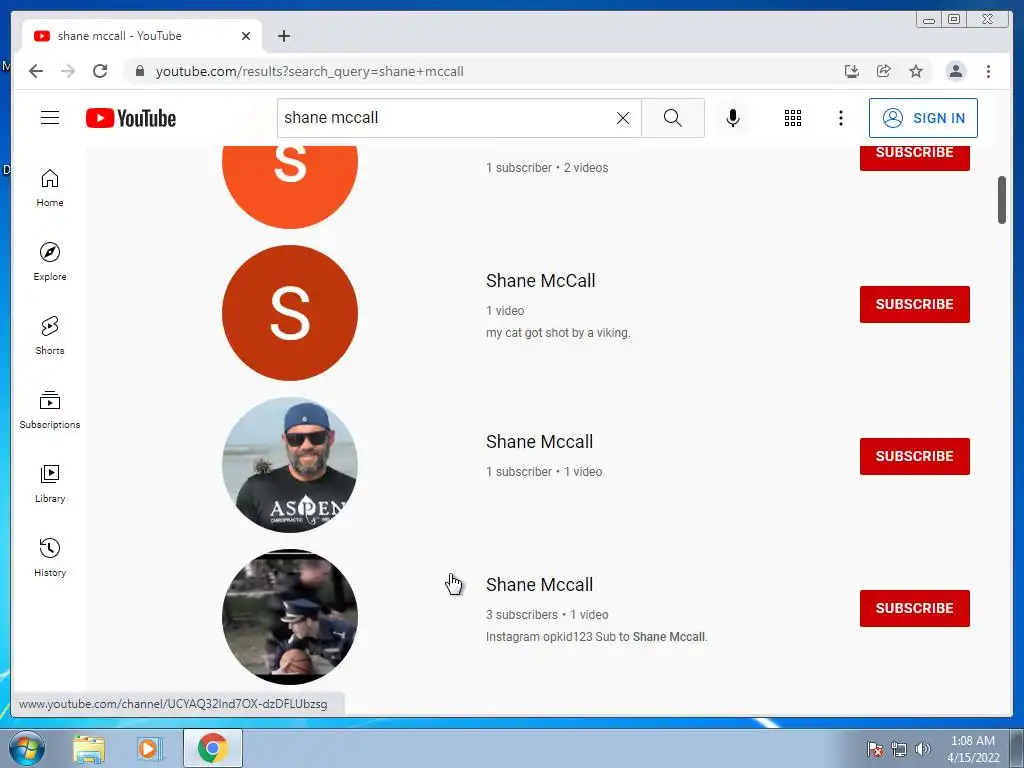This screenshot has width=1024, height=768.
Task: Click 'my cat got shot by a viking.' text
Action: click(558, 333)
